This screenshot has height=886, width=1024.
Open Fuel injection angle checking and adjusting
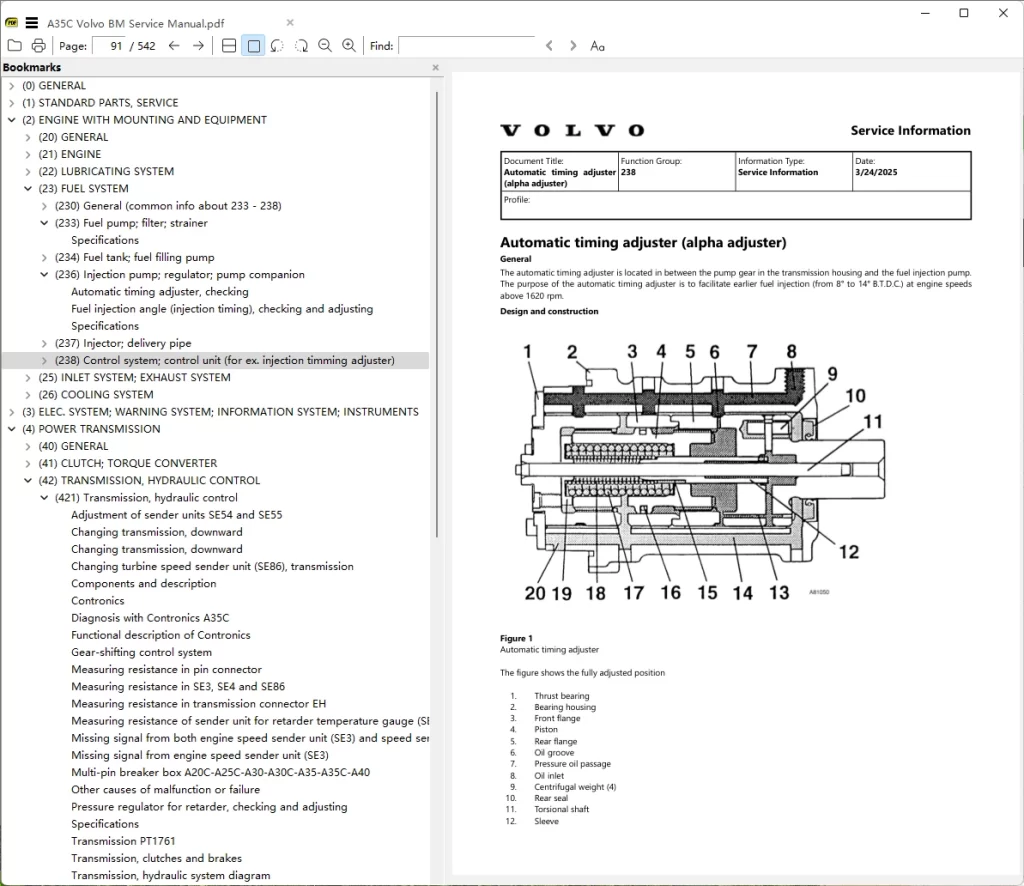(x=222, y=309)
